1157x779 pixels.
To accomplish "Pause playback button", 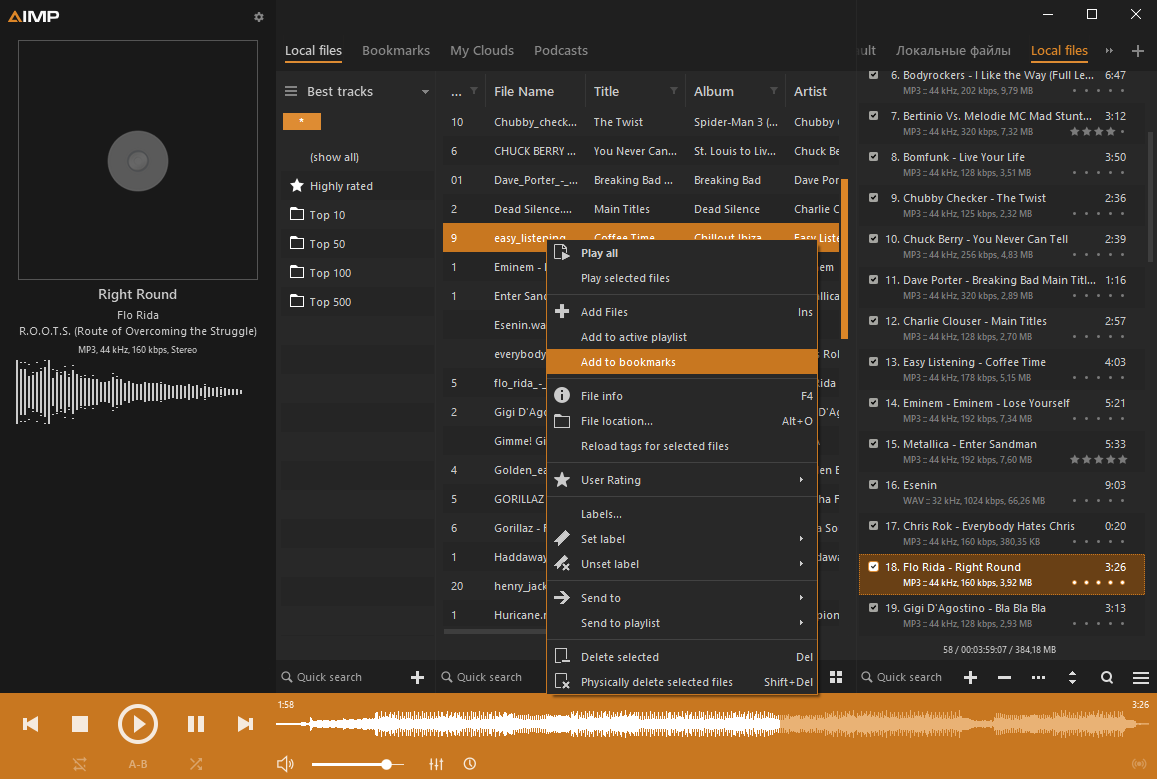I will (196, 724).
